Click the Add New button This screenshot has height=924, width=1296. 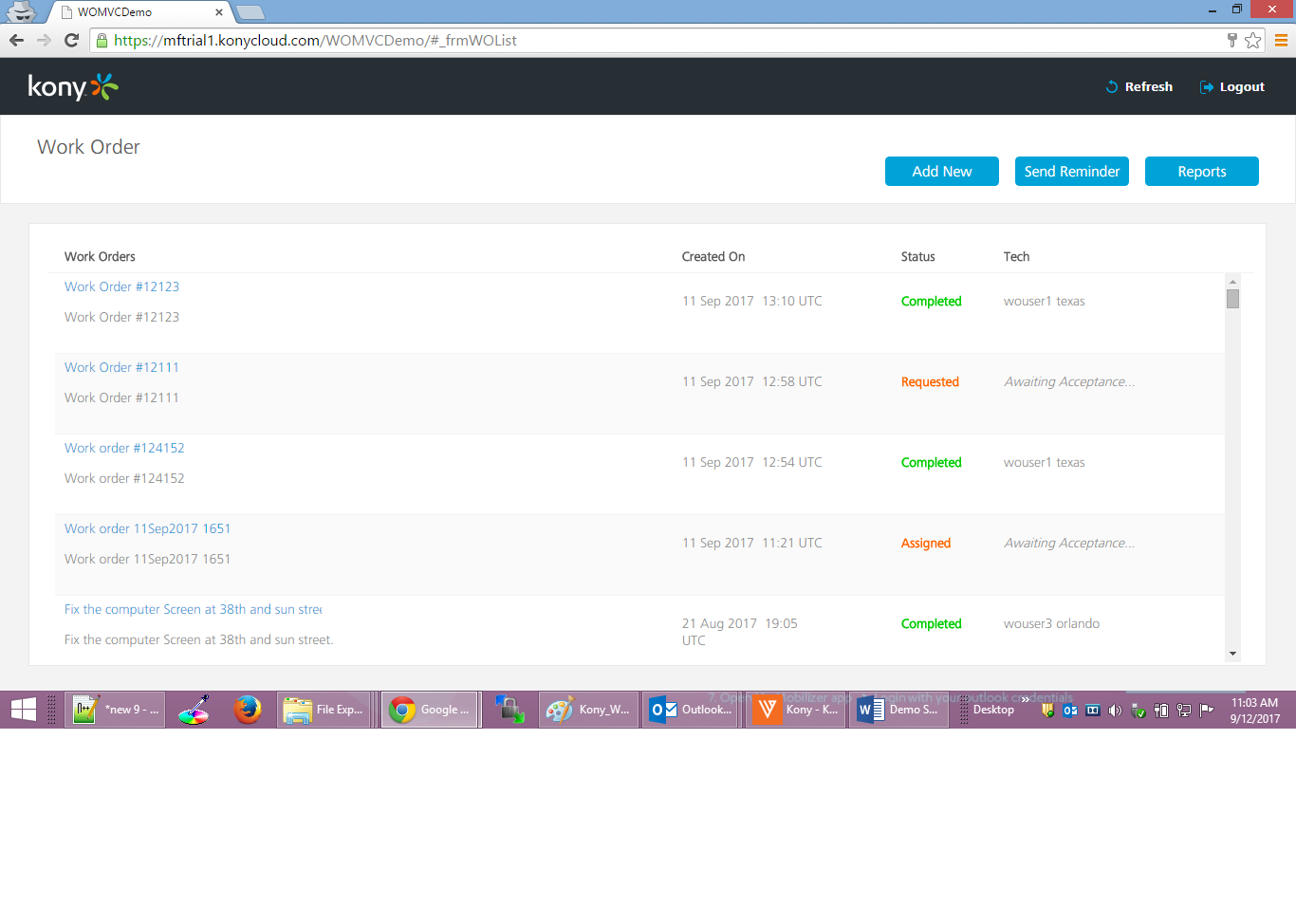941,171
